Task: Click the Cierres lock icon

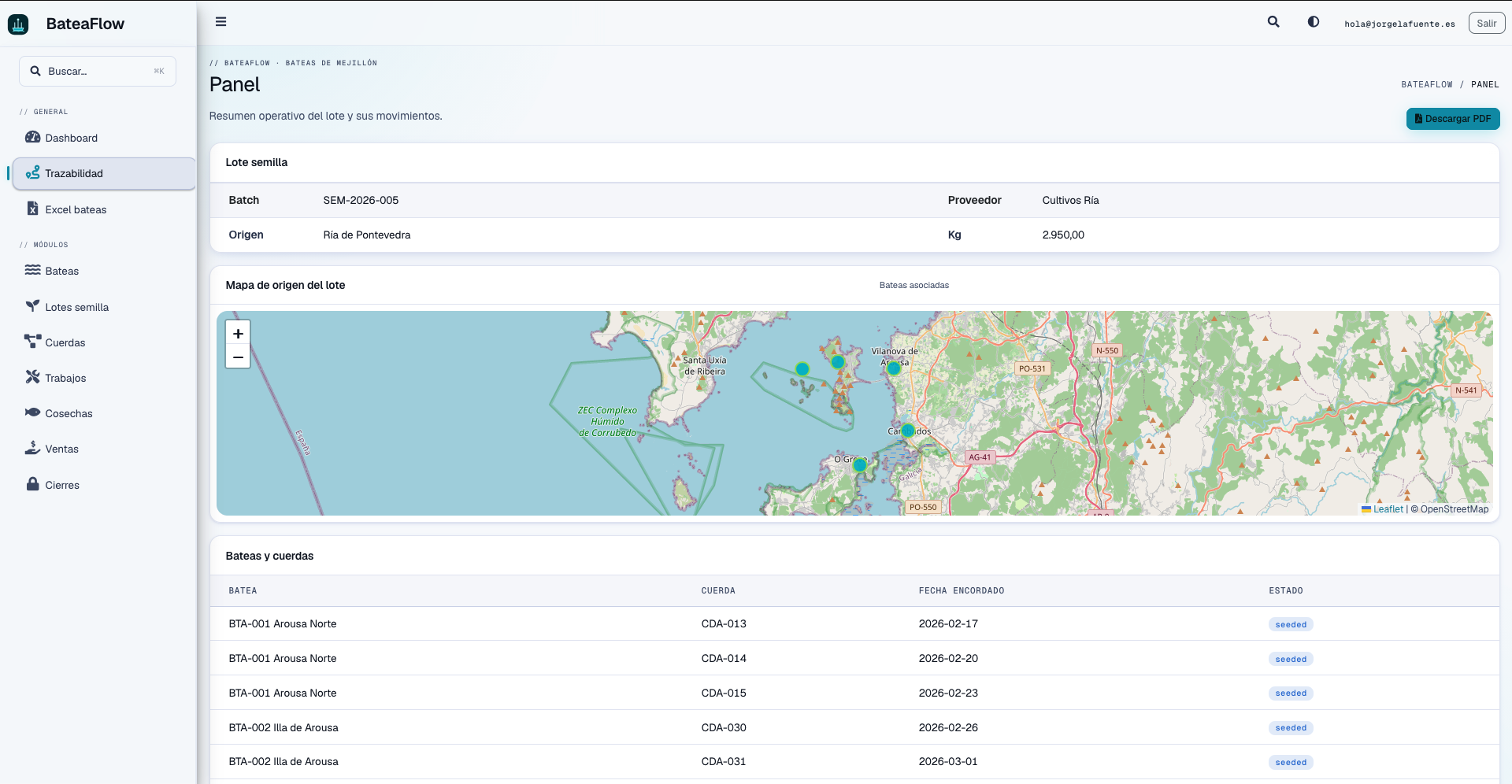Action: [32, 484]
